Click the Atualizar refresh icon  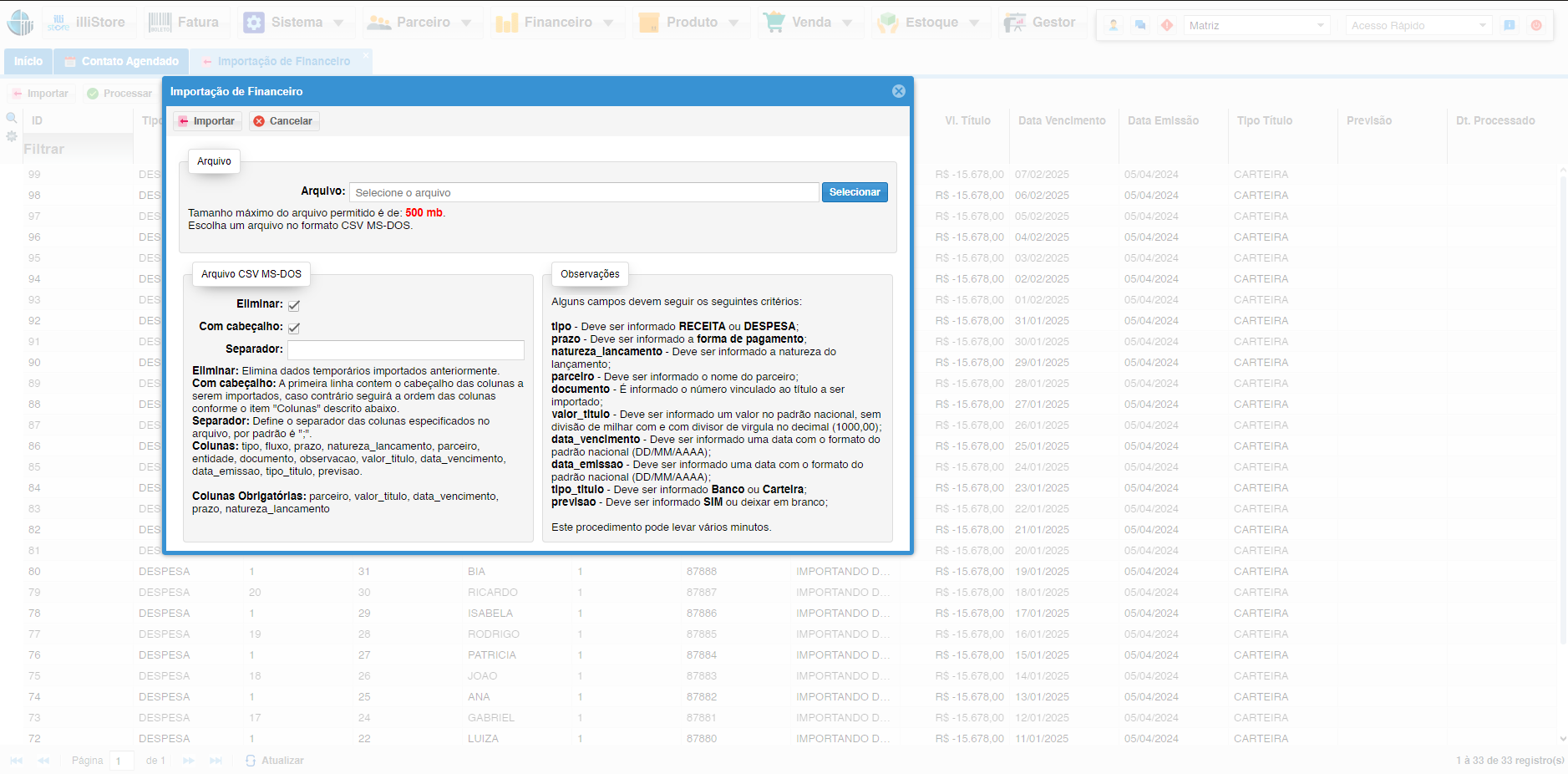[x=251, y=761]
